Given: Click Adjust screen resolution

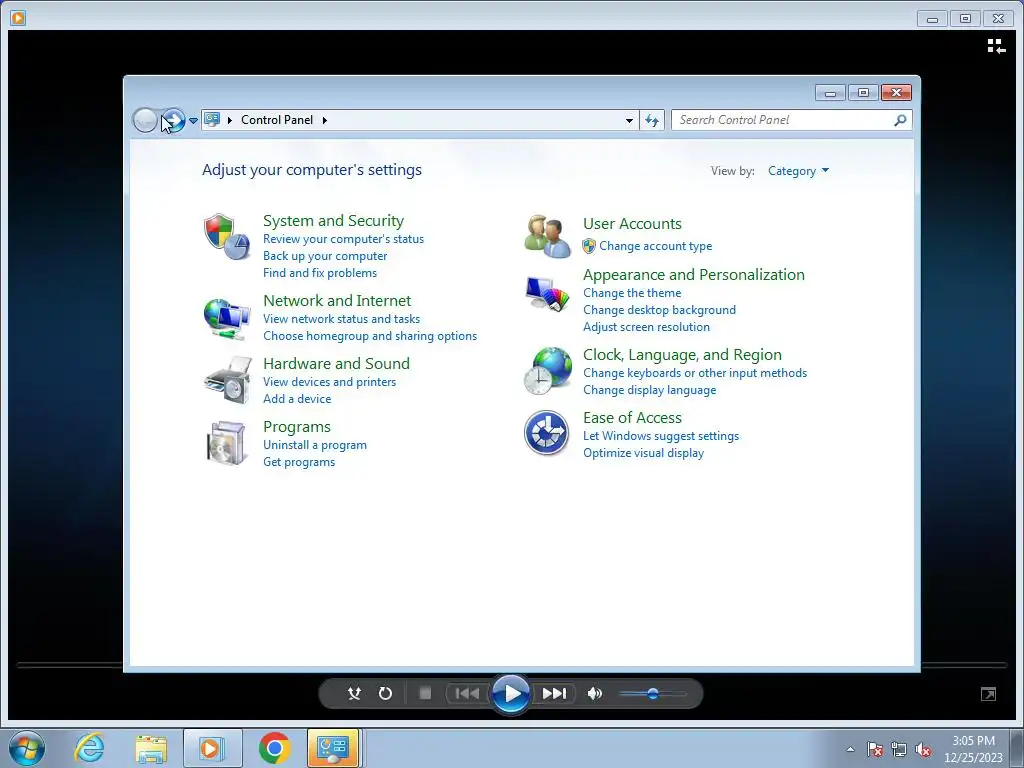Looking at the screenshot, I should point(647,327).
